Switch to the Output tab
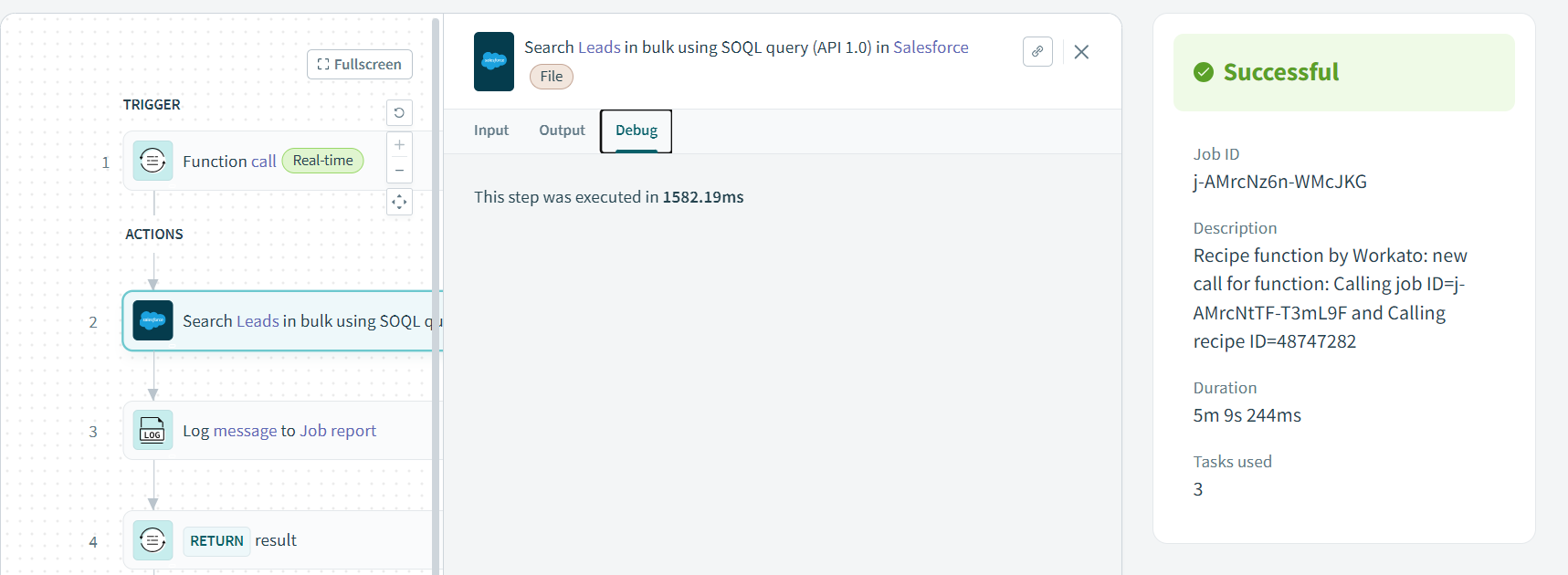The image size is (1568, 575). click(x=562, y=131)
